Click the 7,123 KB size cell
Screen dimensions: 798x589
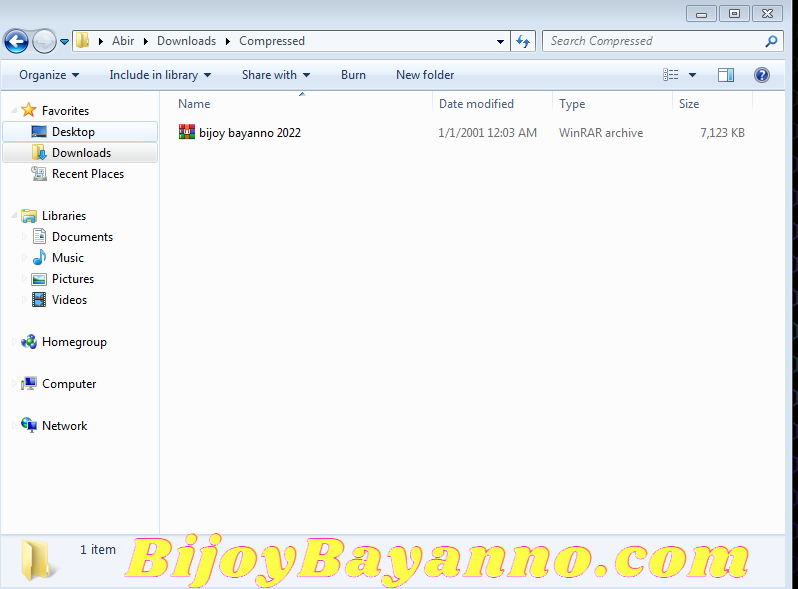[722, 133]
